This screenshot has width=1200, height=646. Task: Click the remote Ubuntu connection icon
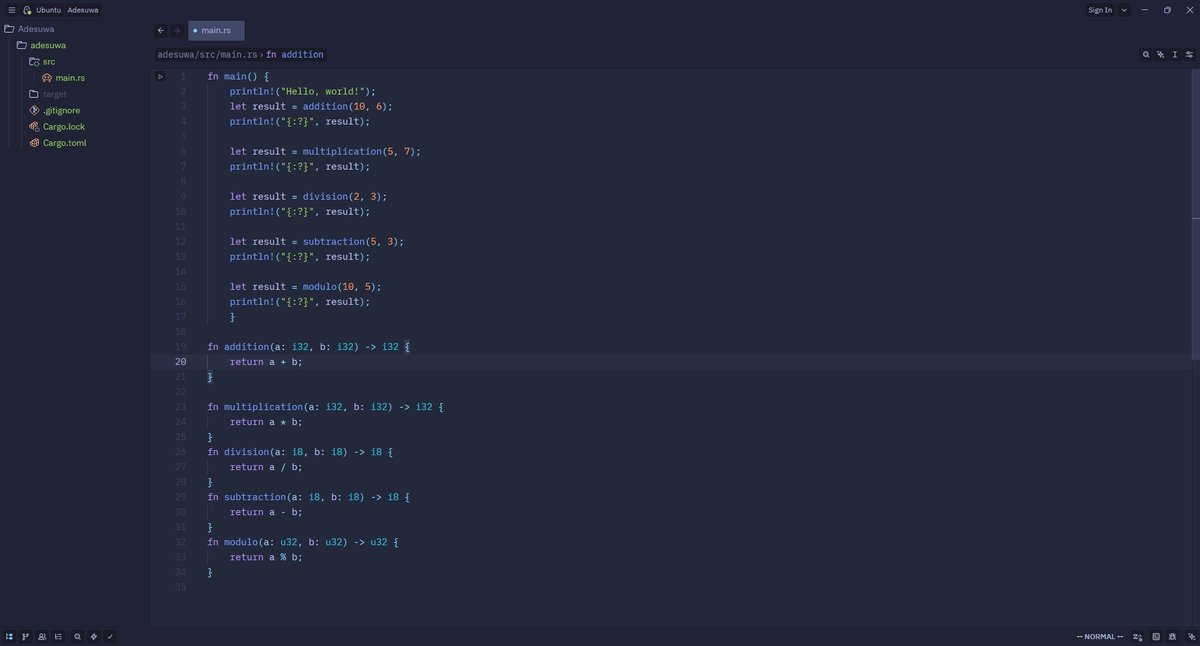[x=27, y=10]
